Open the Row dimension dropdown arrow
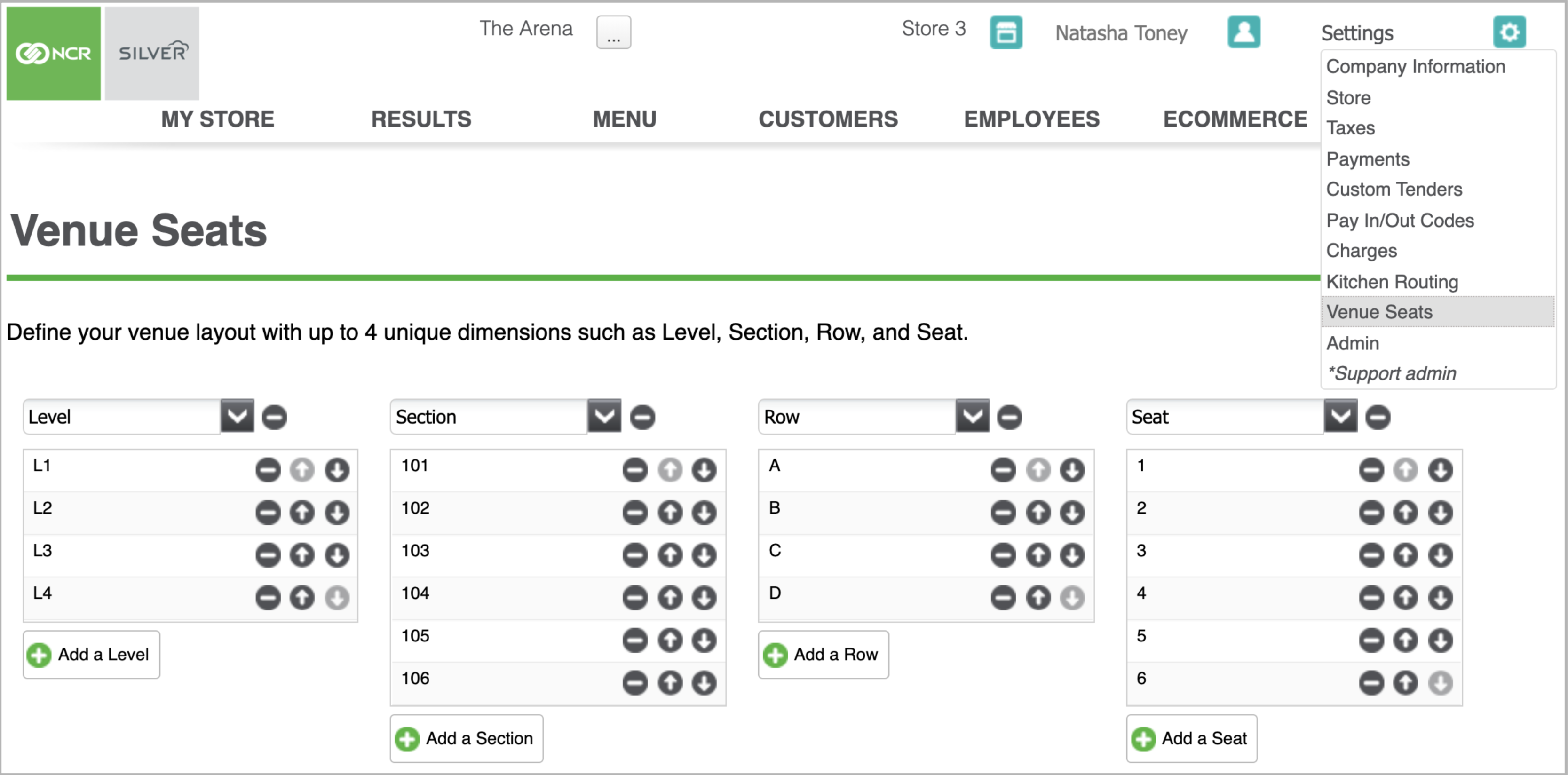Image resolution: width=1568 pixels, height=775 pixels. pyautogui.click(x=973, y=416)
